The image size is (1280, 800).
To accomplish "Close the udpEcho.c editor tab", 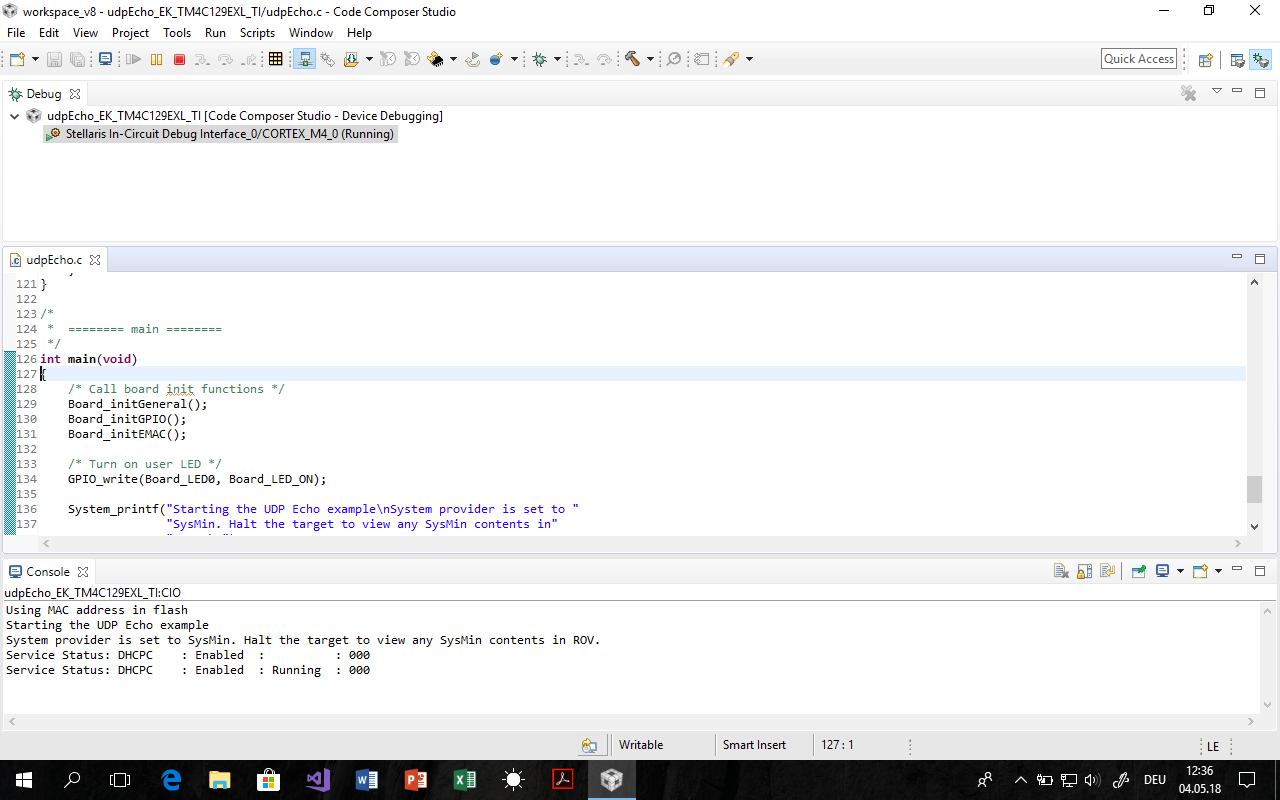I will 95,260.
